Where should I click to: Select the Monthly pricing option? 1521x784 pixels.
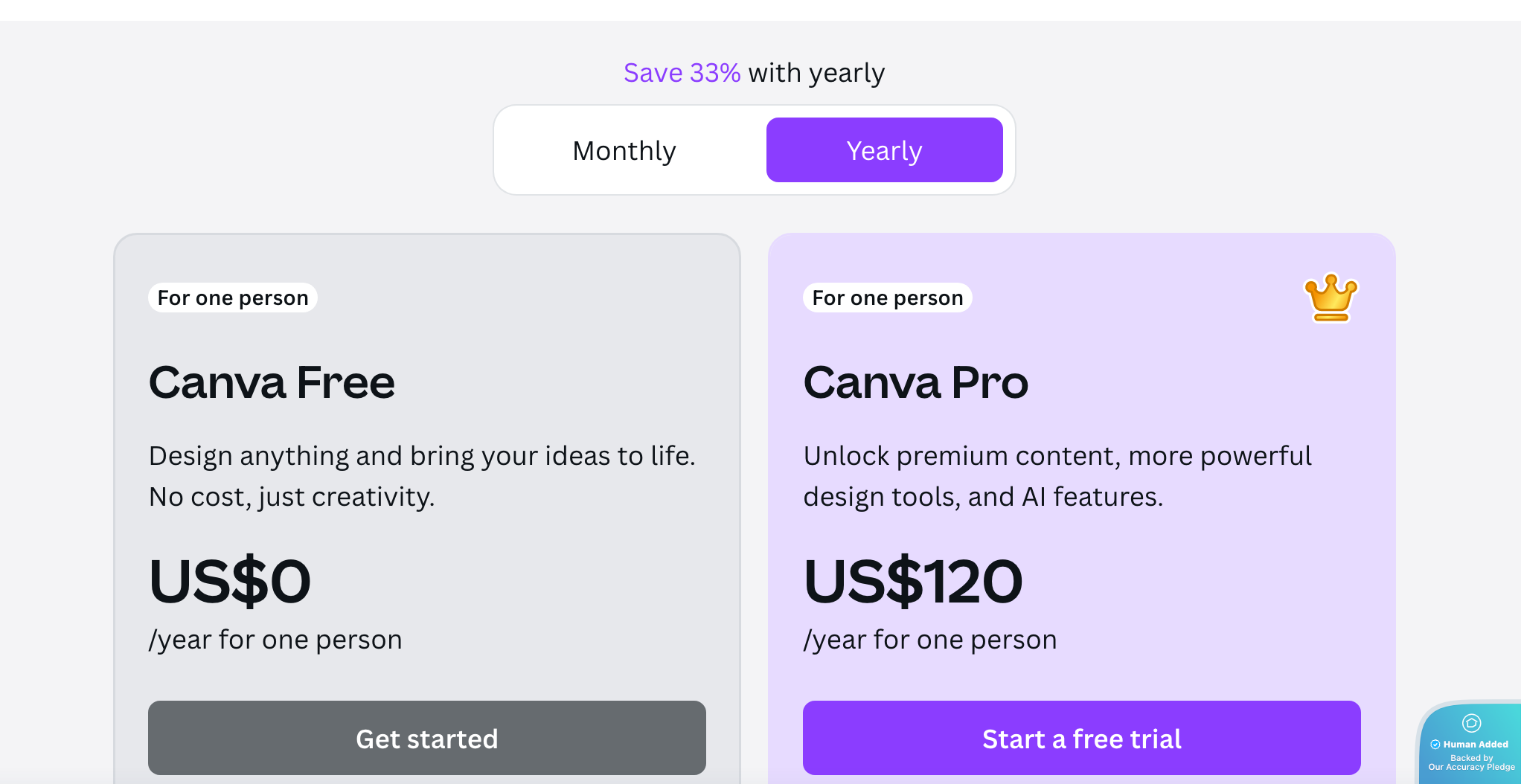pos(624,150)
